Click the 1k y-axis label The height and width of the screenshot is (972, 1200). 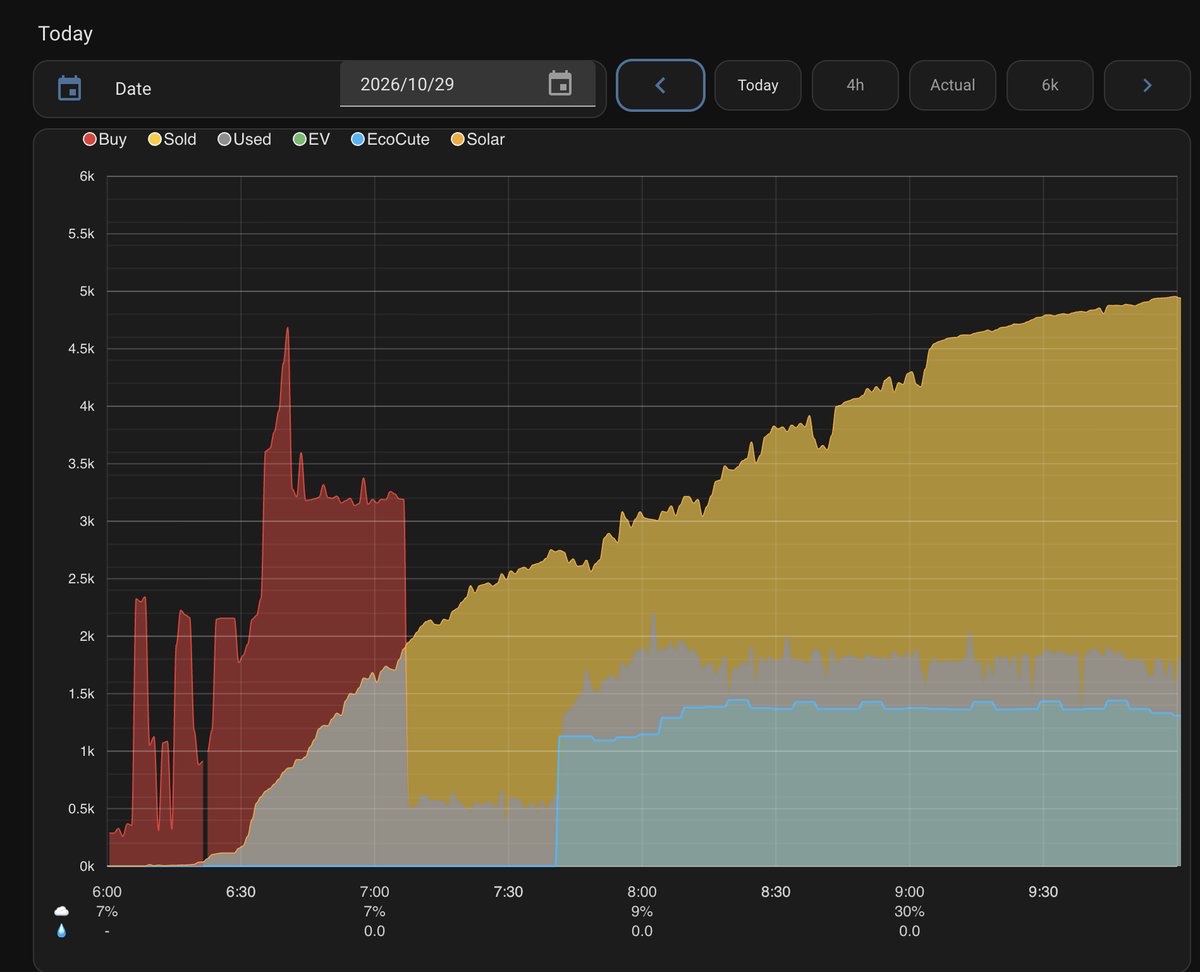click(x=86, y=751)
